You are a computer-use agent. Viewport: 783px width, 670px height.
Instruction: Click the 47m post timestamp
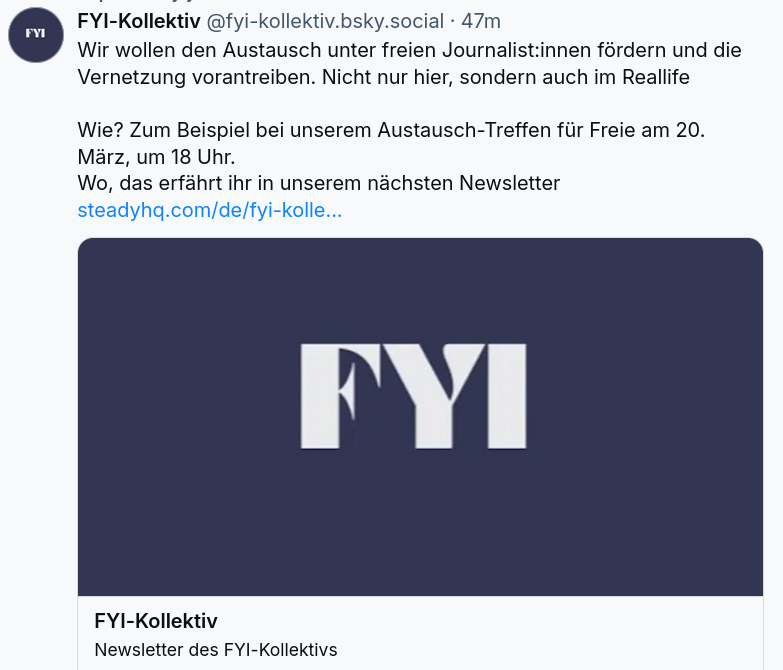pos(480,21)
